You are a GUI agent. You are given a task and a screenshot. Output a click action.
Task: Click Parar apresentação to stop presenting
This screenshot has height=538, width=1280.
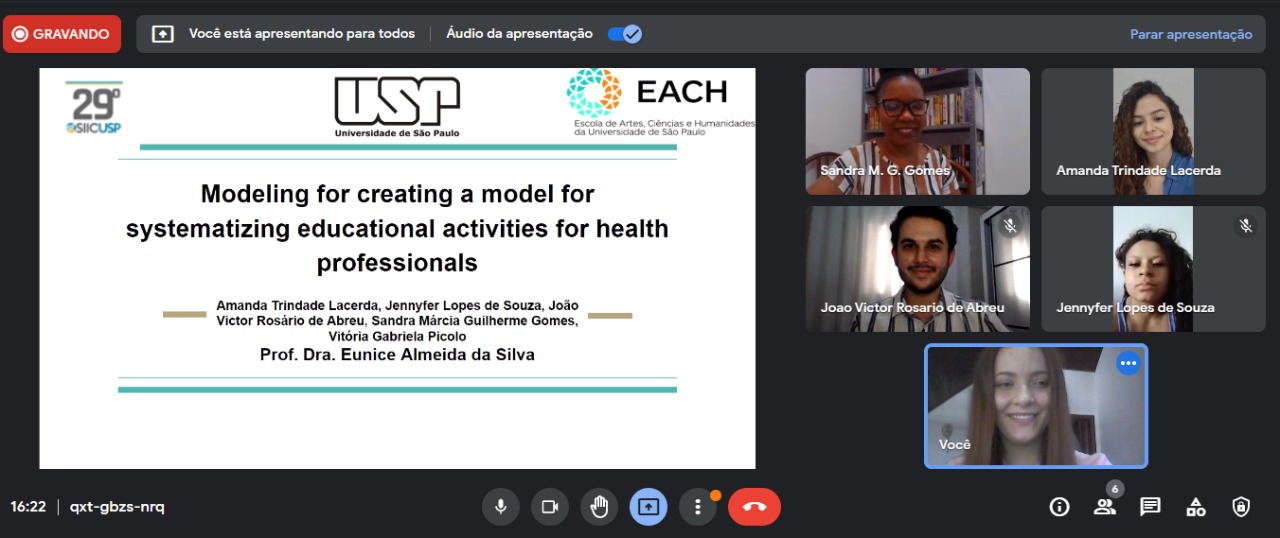1190,34
